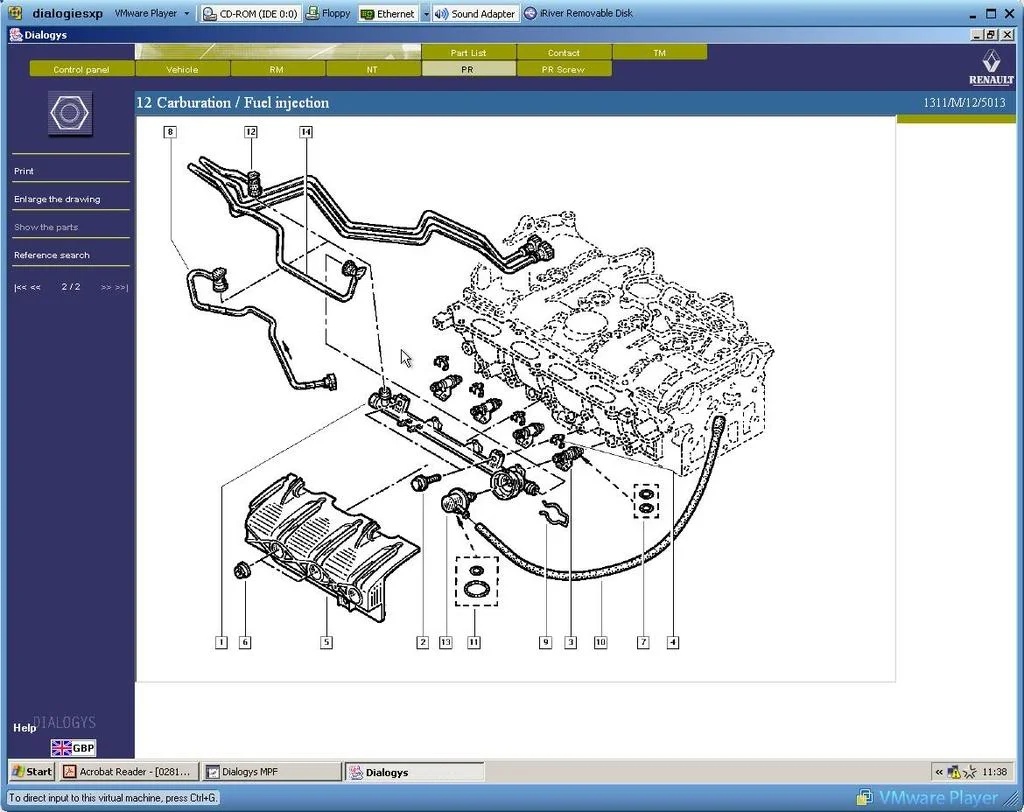Select part callout 10 in drawing
The image size is (1024, 812).
pos(600,642)
